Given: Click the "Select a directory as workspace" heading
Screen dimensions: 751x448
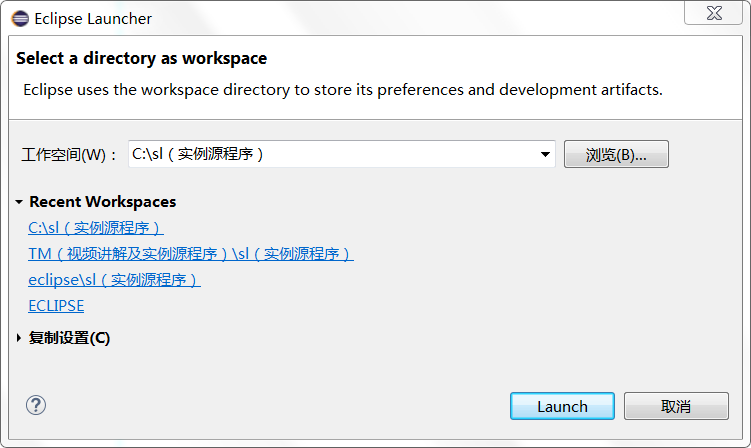Looking at the screenshot, I should click(142, 58).
